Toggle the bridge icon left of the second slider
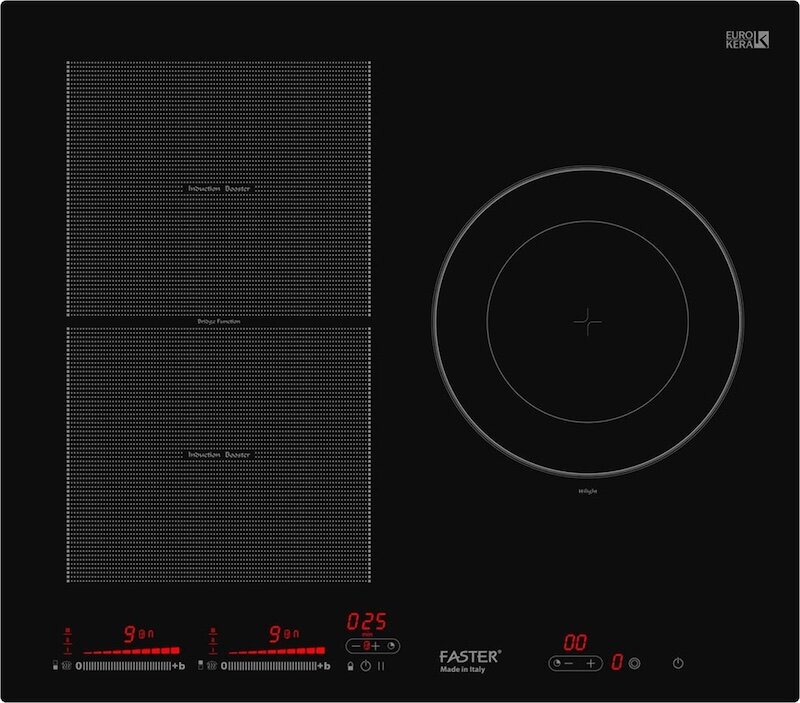 [x=200, y=665]
